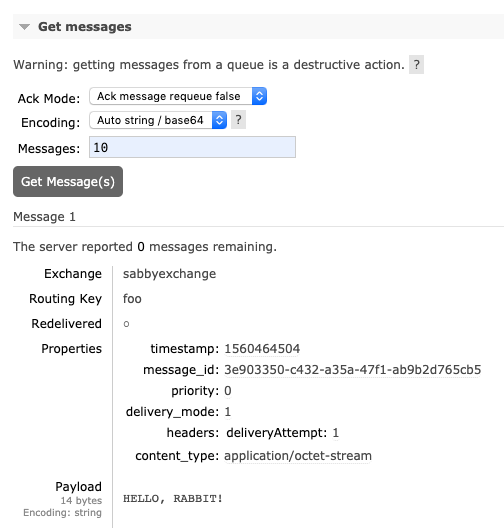Click the 0 messages remaining server report
Image resolution: width=504 pixels, height=529 pixels.
pos(145,247)
